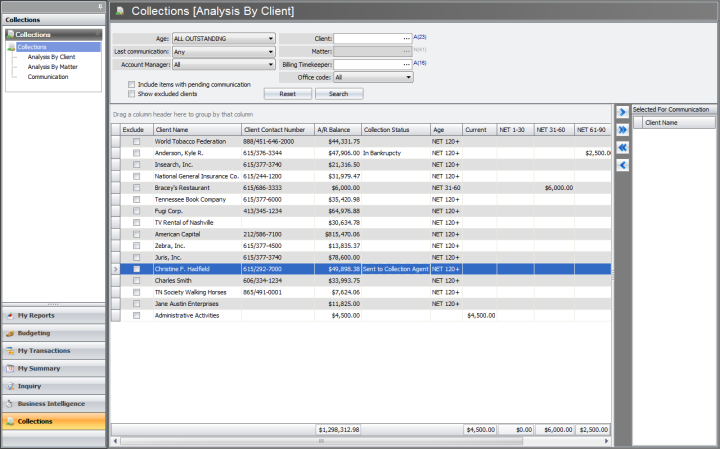The width and height of the screenshot is (720, 449).
Task: Open Client lookup ellipsis button
Action: coord(406,39)
